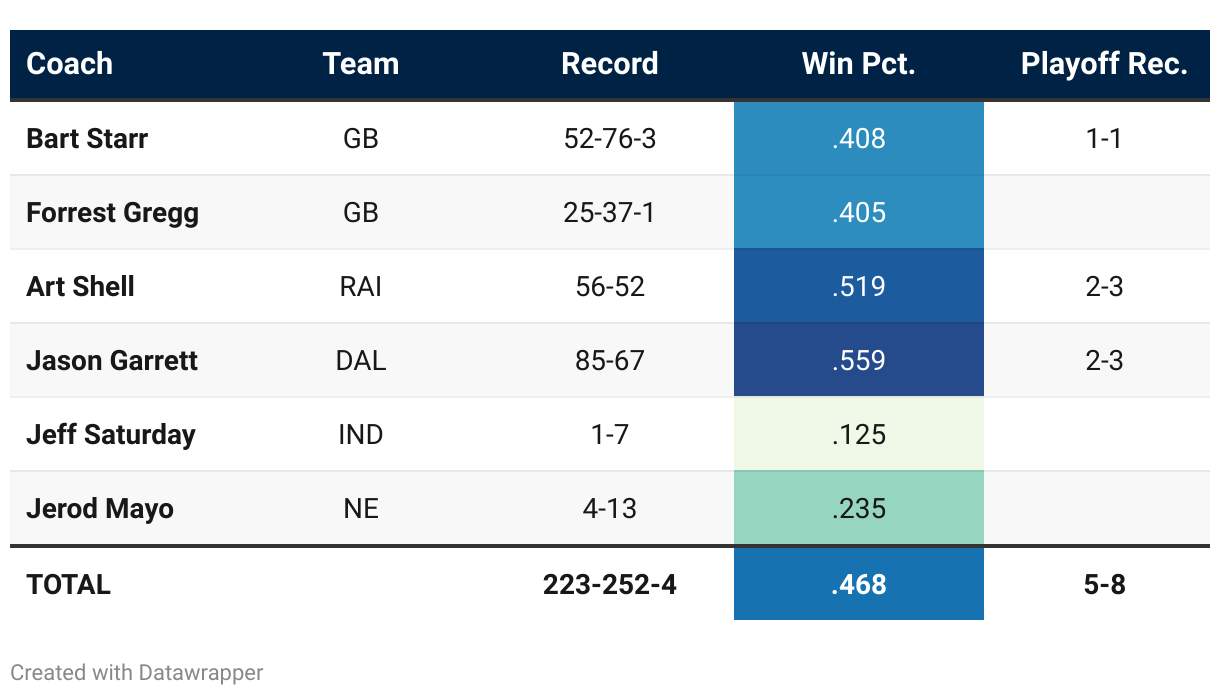
Task: Select the Jeff Saturday coach cell
Action: (111, 434)
